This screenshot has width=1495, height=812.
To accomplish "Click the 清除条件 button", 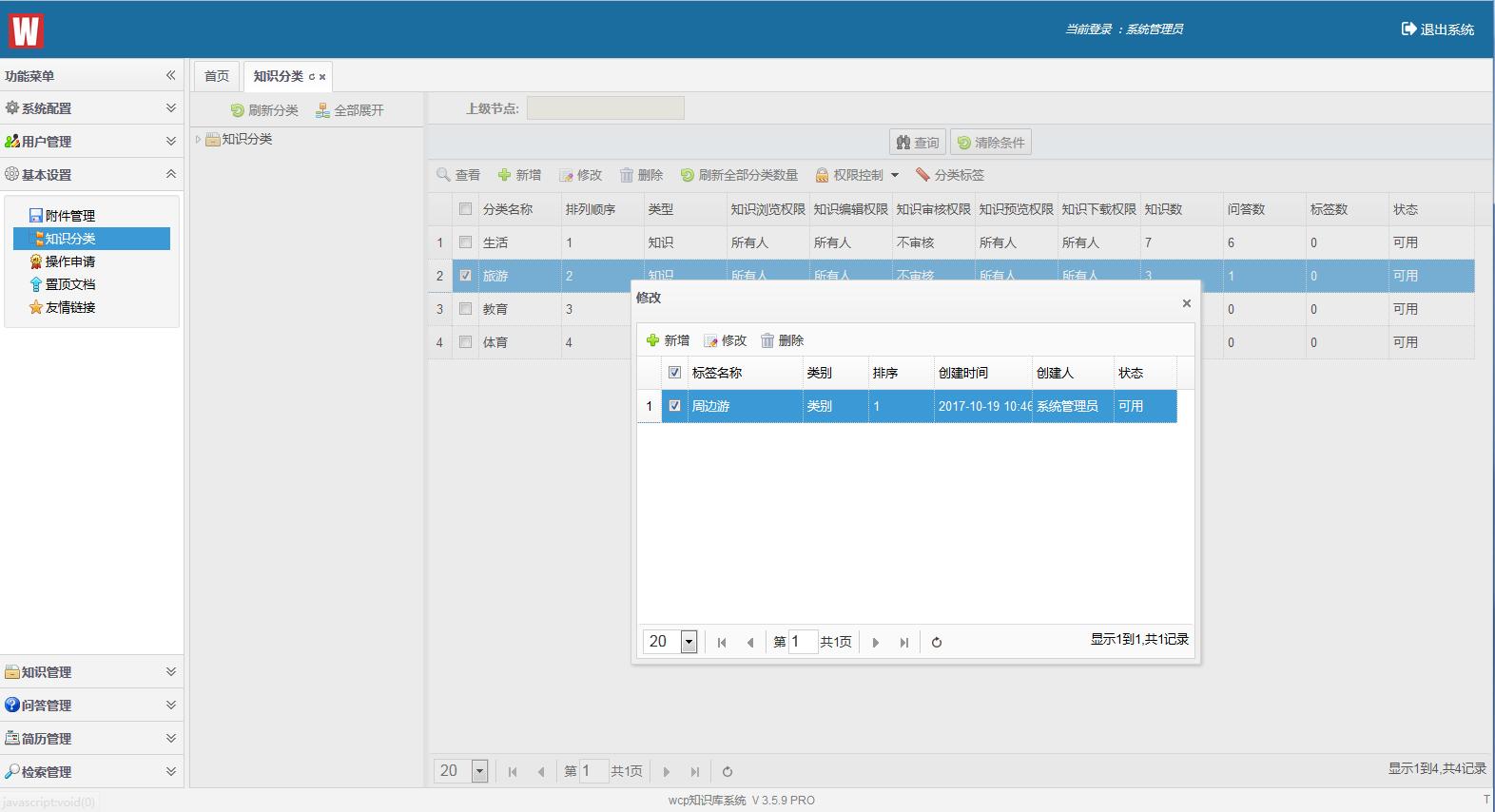I will (990, 143).
